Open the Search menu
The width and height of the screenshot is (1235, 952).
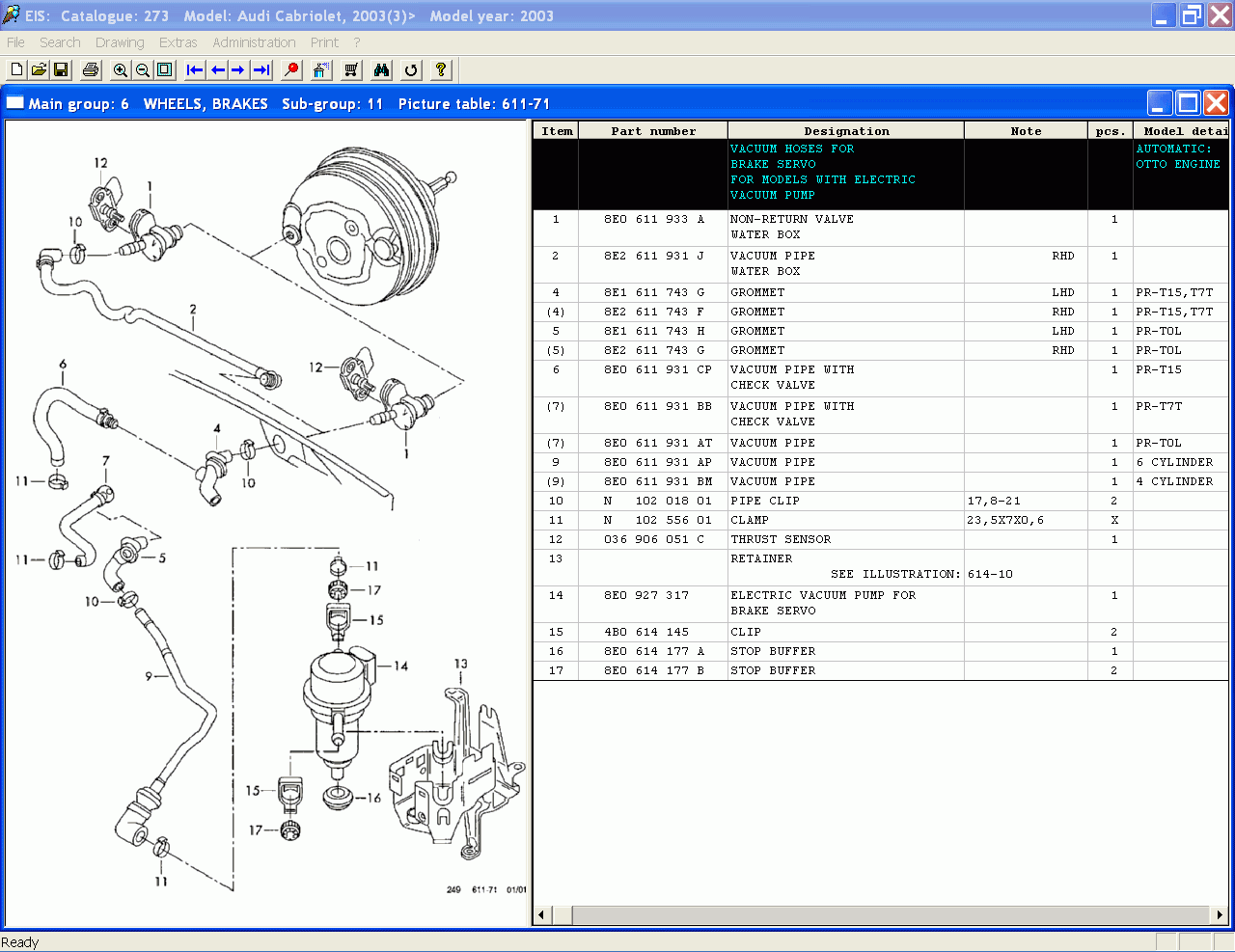[60, 42]
